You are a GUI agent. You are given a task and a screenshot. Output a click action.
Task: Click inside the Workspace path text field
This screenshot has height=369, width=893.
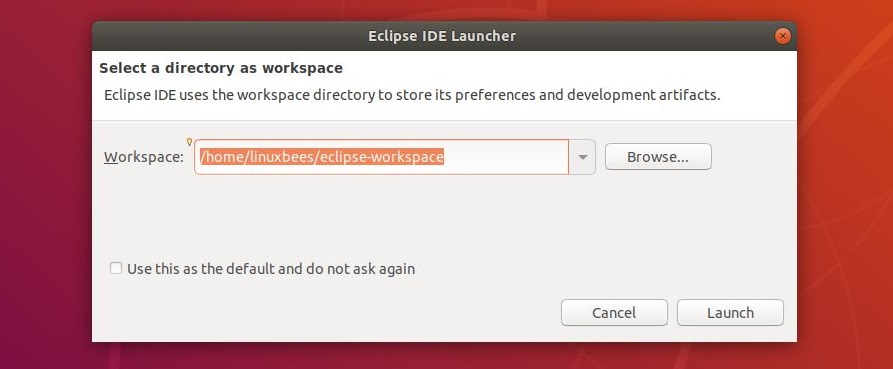click(x=382, y=157)
